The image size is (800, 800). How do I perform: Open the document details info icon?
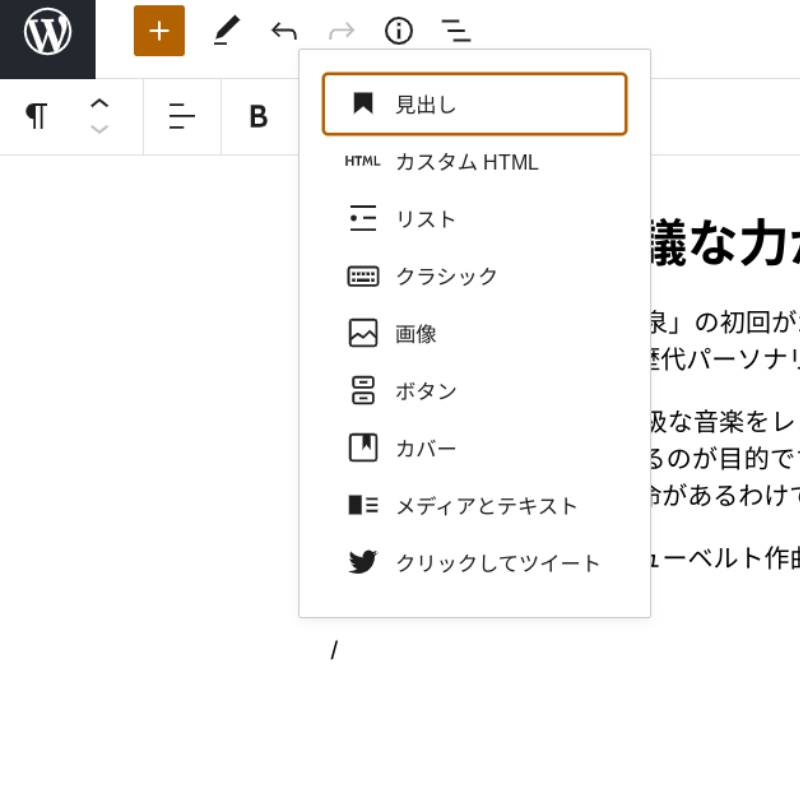tap(399, 31)
